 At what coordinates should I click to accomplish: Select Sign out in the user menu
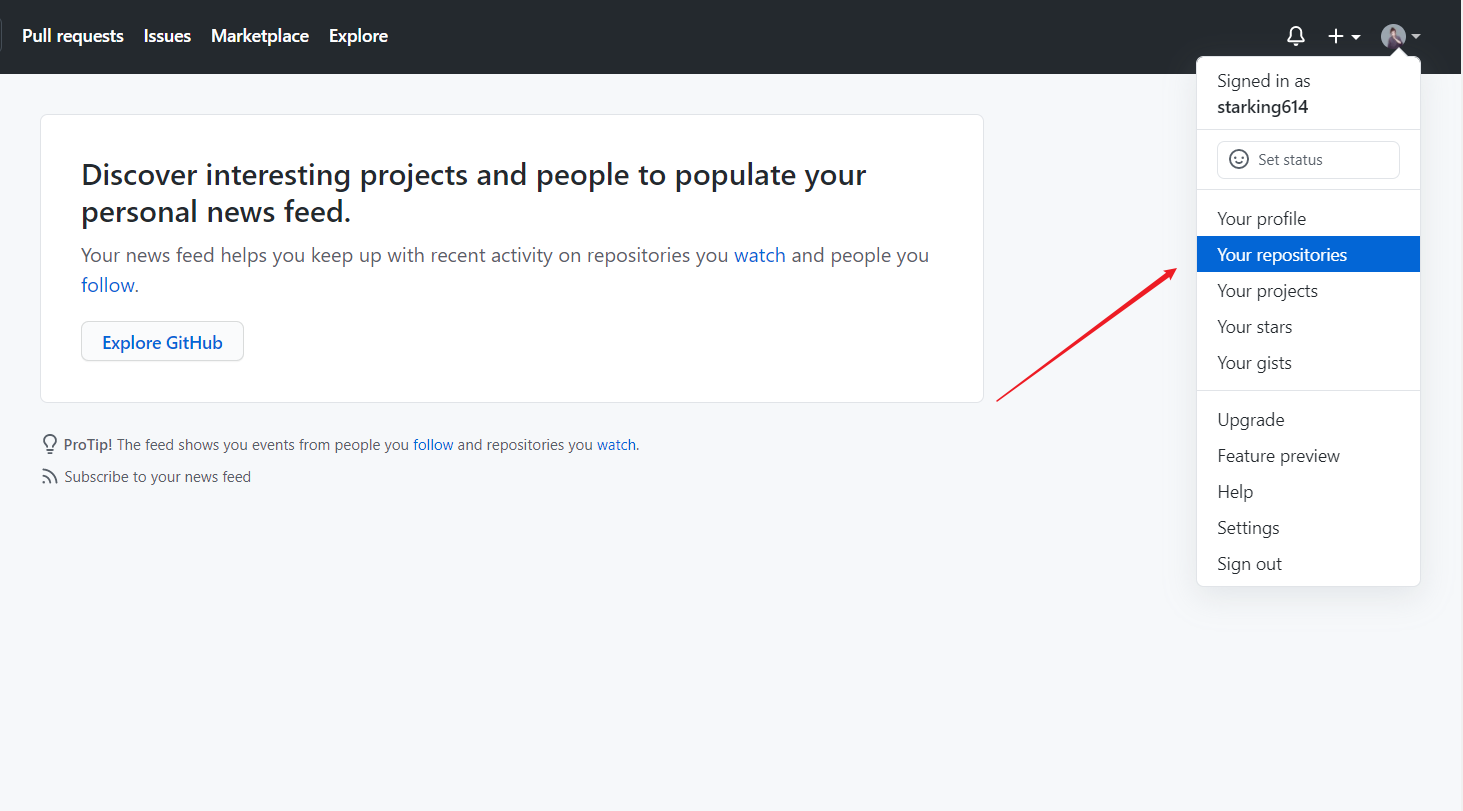[x=1249, y=564]
